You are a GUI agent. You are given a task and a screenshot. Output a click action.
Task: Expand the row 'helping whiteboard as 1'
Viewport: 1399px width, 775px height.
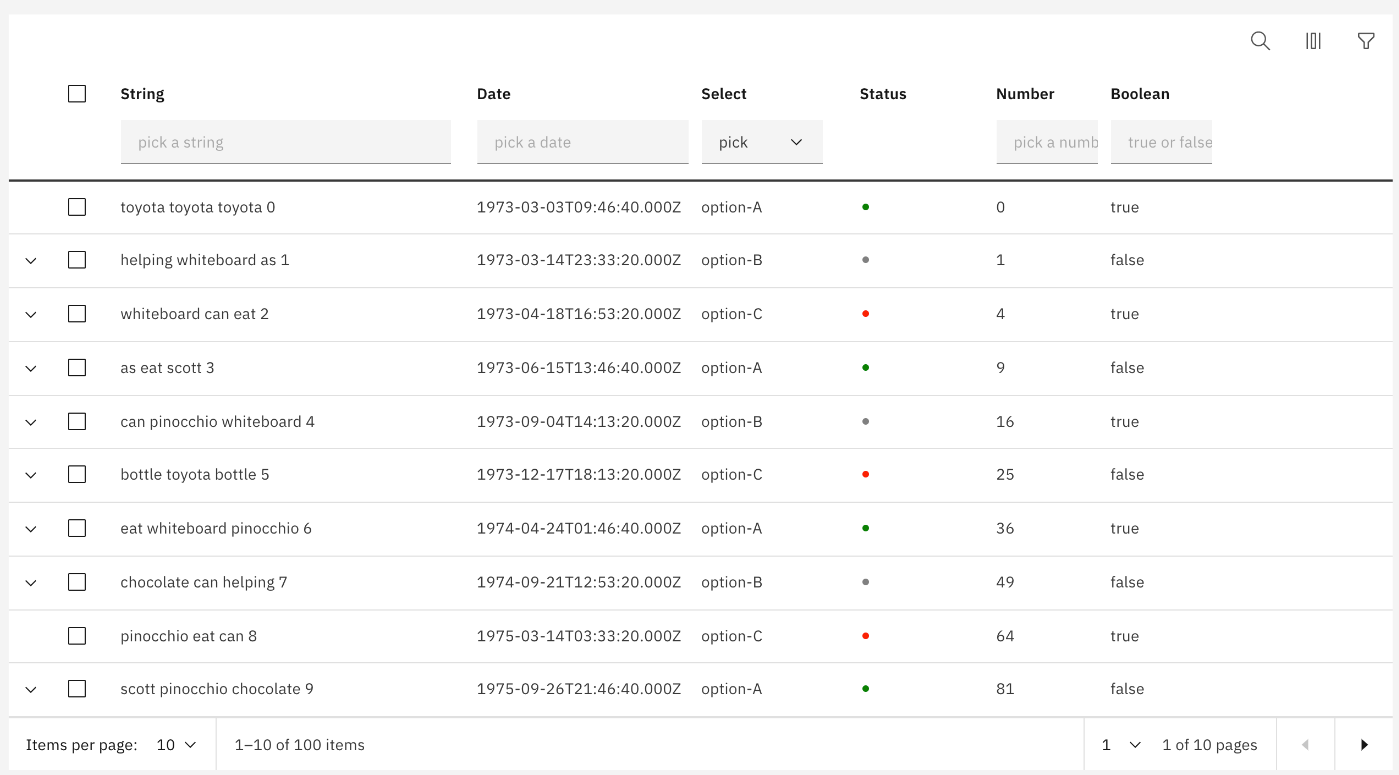click(x=30, y=260)
